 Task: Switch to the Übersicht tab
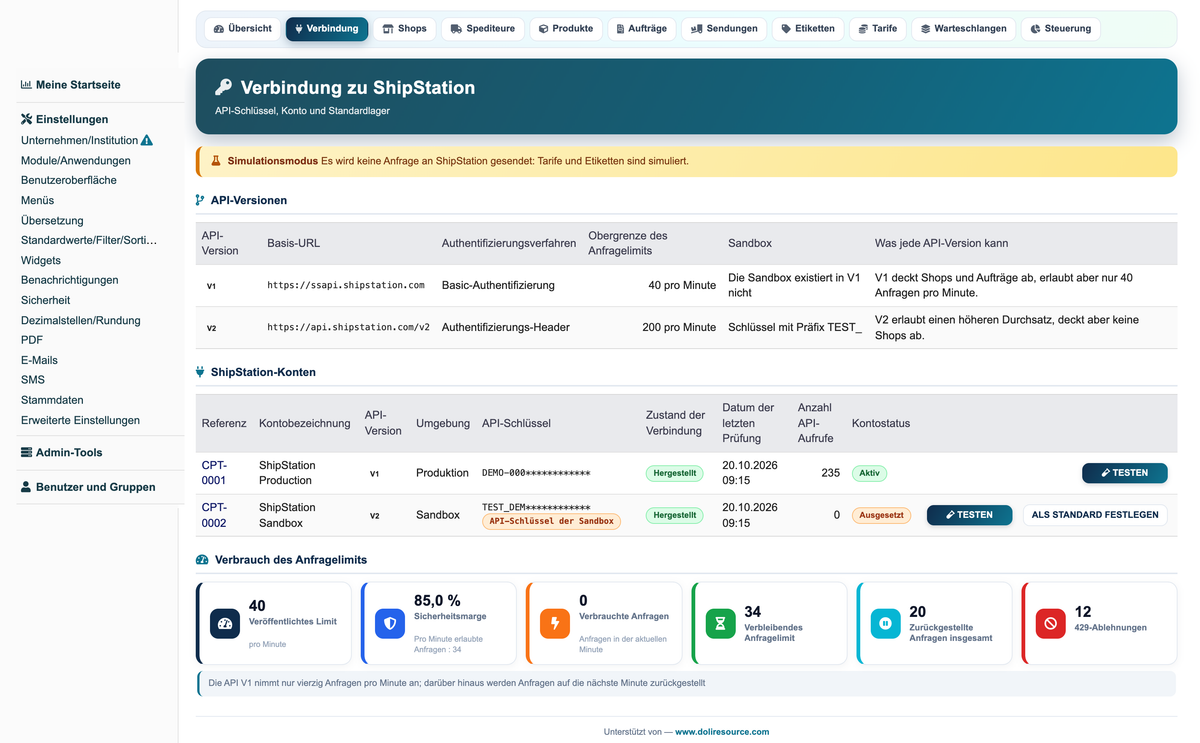(x=242, y=29)
